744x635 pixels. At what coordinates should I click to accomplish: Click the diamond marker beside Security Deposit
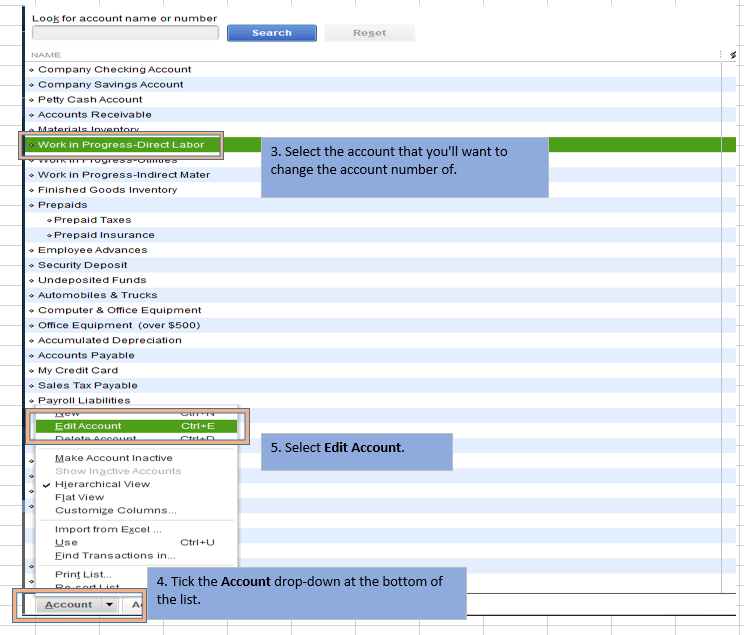point(31,266)
